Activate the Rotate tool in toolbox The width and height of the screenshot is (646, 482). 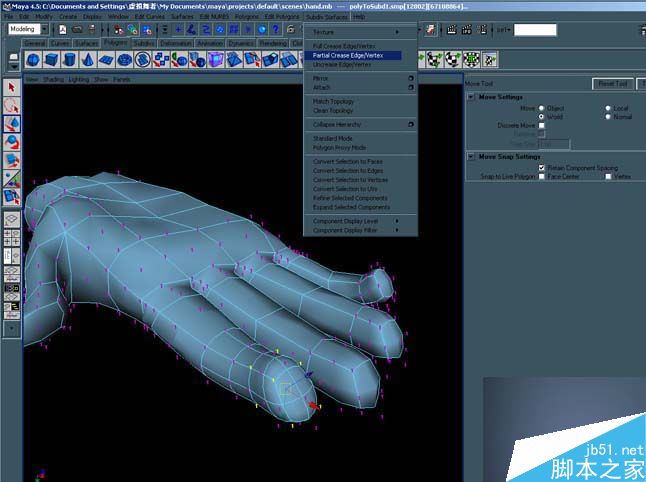pos(12,142)
